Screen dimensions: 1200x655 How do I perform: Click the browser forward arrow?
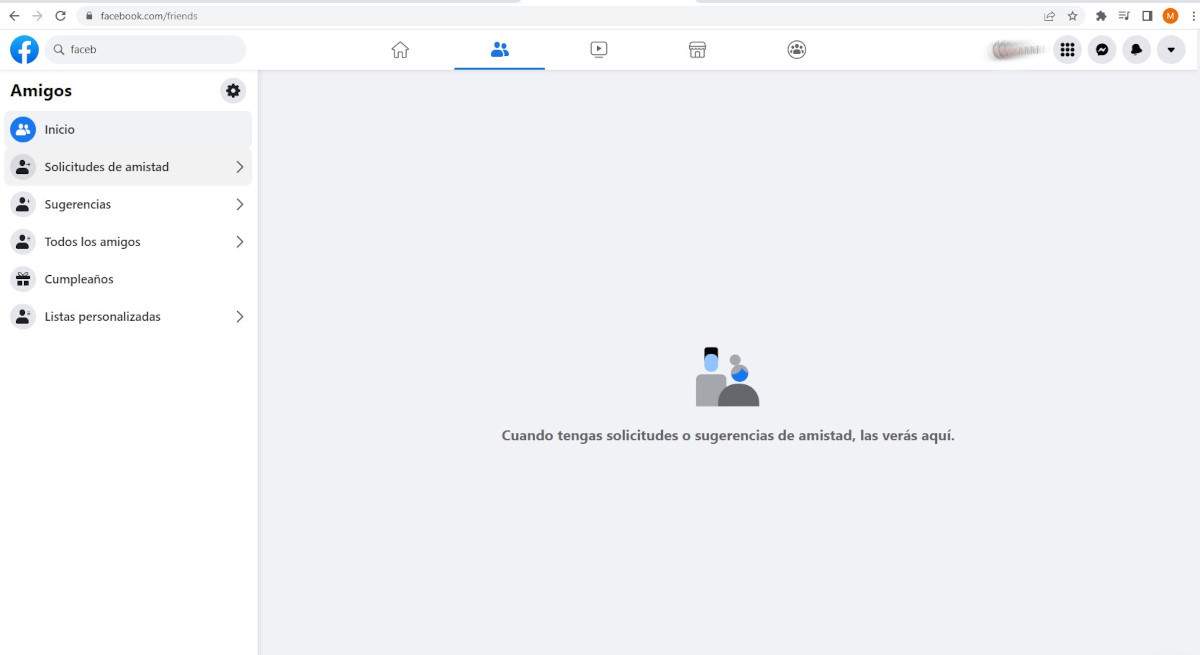pos(37,16)
